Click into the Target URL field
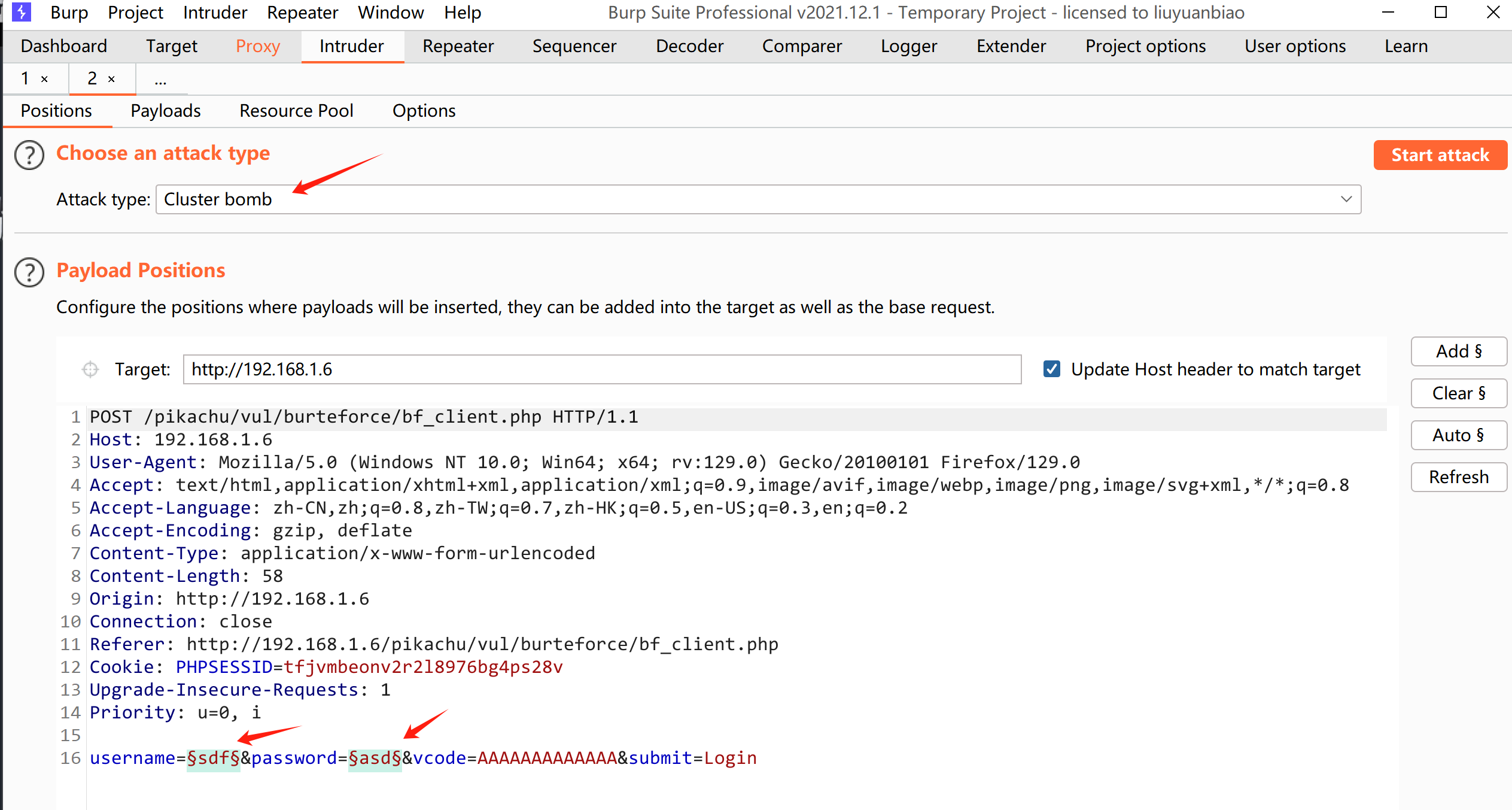1512x810 pixels. point(601,369)
